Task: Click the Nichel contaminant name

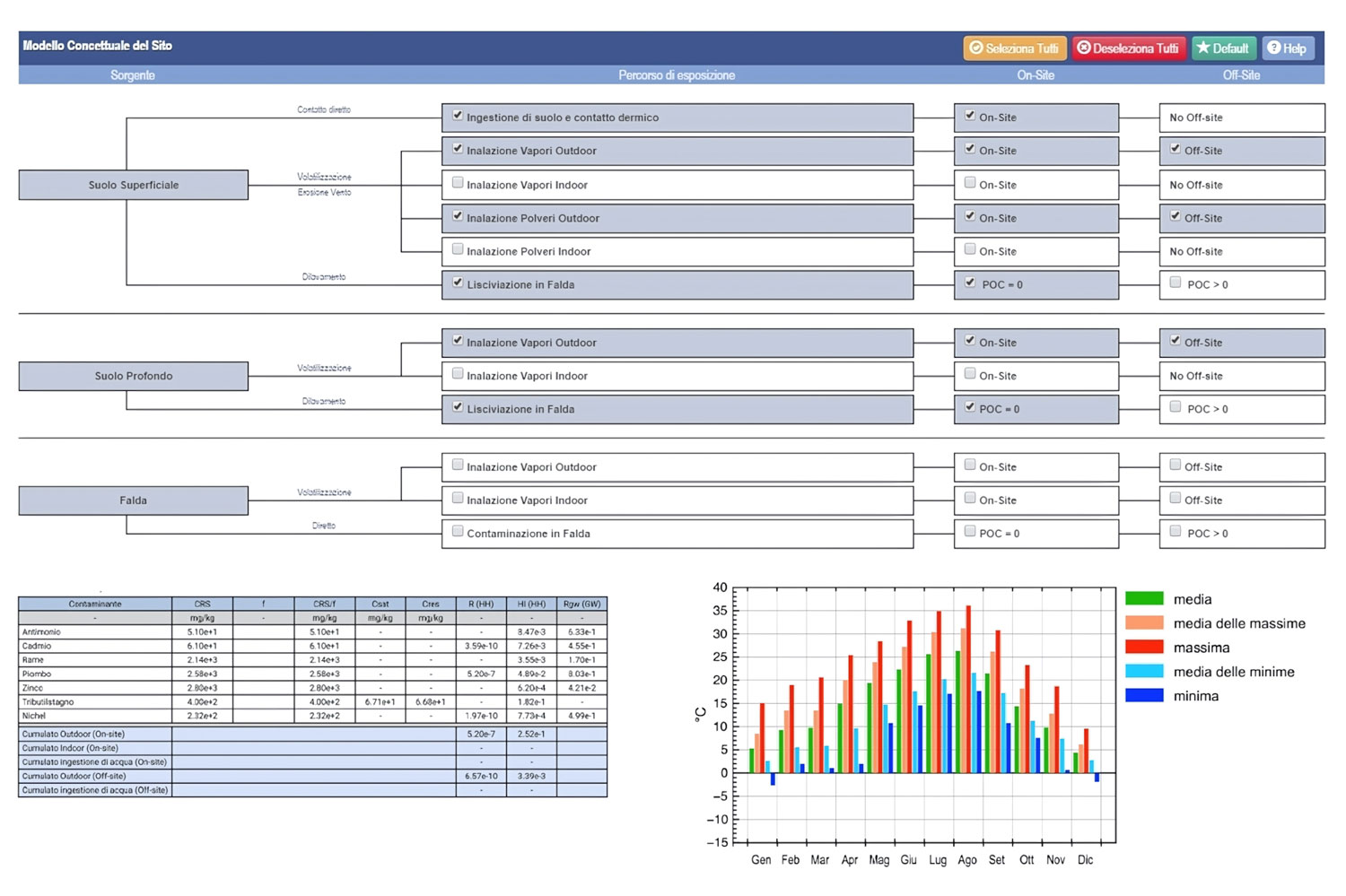Action: click(x=34, y=716)
